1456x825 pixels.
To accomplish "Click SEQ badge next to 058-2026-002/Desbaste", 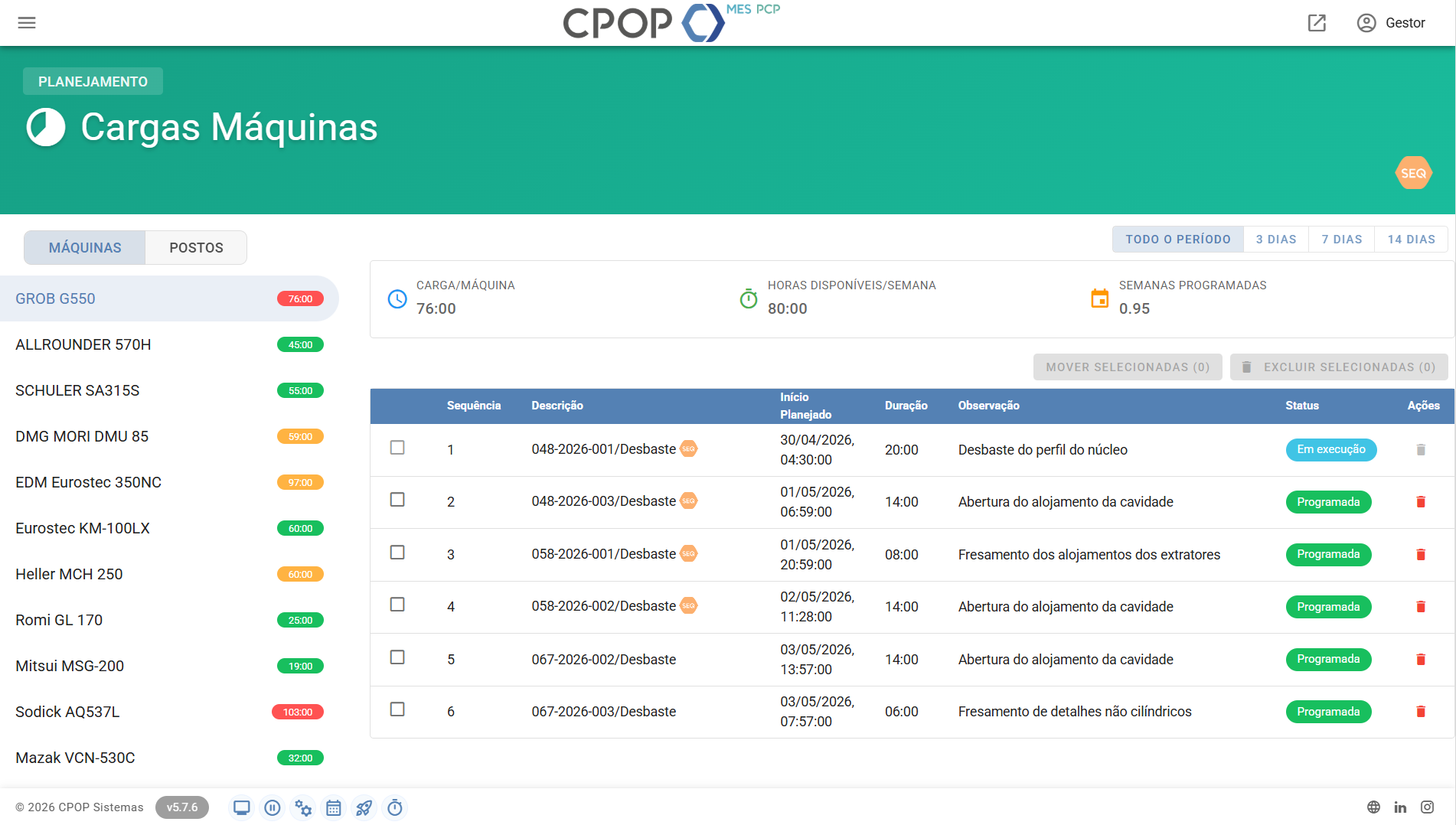I will click(x=689, y=606).
